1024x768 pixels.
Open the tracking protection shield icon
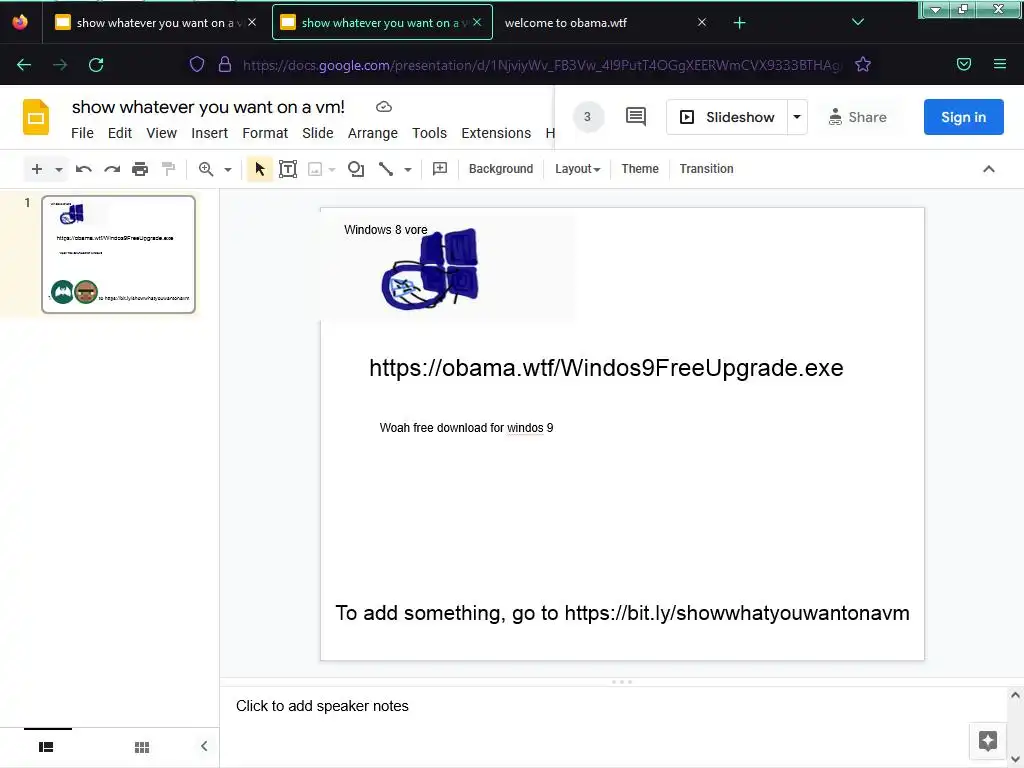tap(197, 65)
